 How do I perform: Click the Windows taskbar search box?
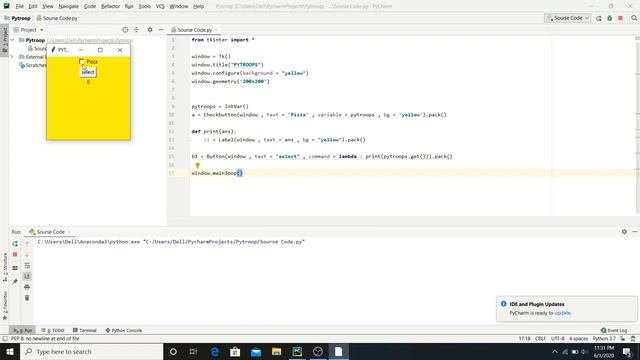tap(92, 351)
